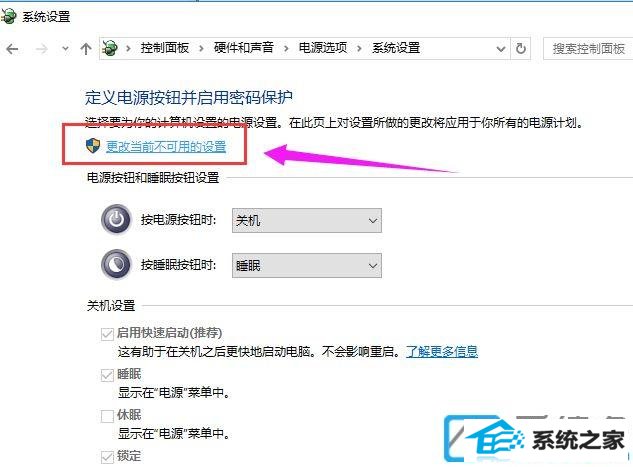Click the 更改当前不可用的设置 link
The image size is (633, 467).
166,147
